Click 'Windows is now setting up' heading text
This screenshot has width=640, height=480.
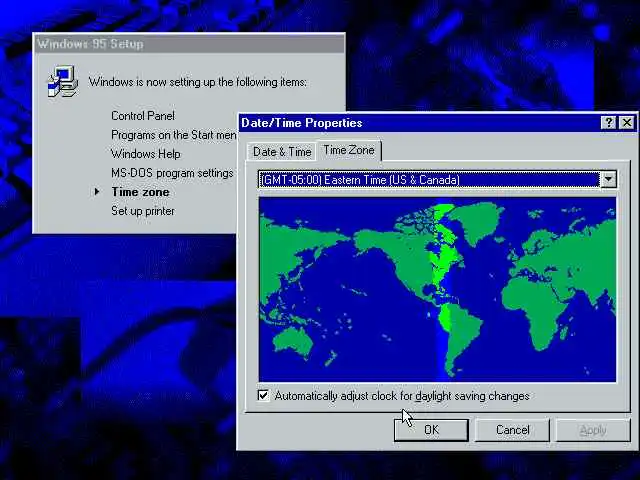pos(198,82)
